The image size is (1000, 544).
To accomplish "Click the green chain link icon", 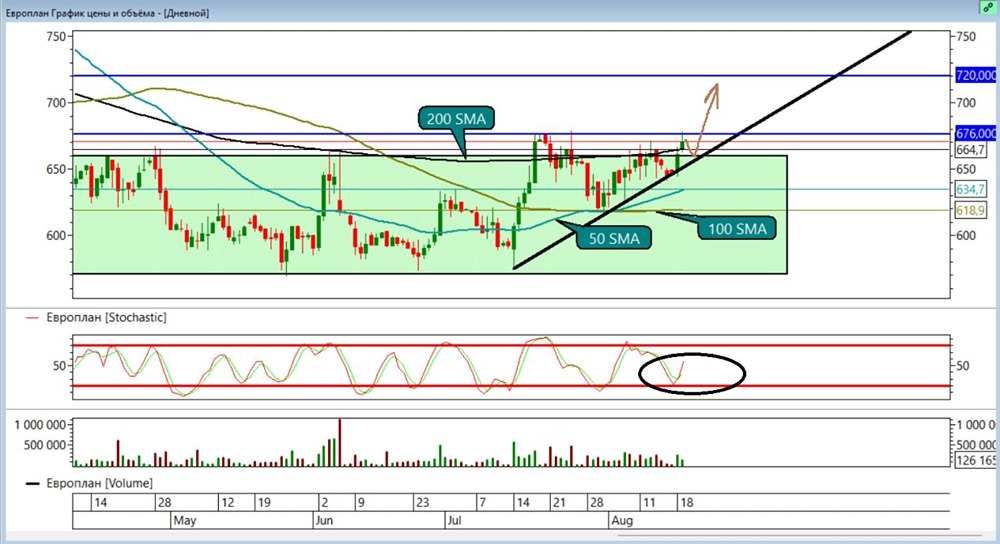I will (989, 7).
